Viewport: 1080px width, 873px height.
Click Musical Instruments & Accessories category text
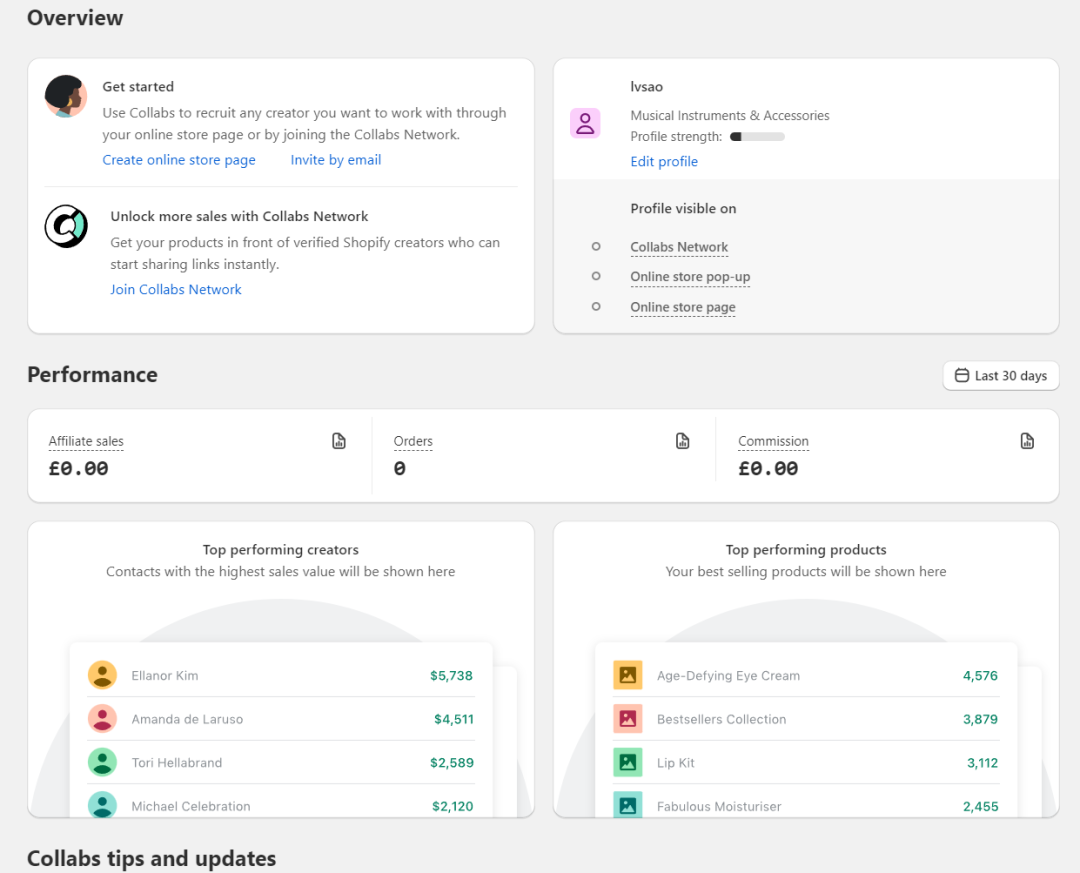coord(729,116)
